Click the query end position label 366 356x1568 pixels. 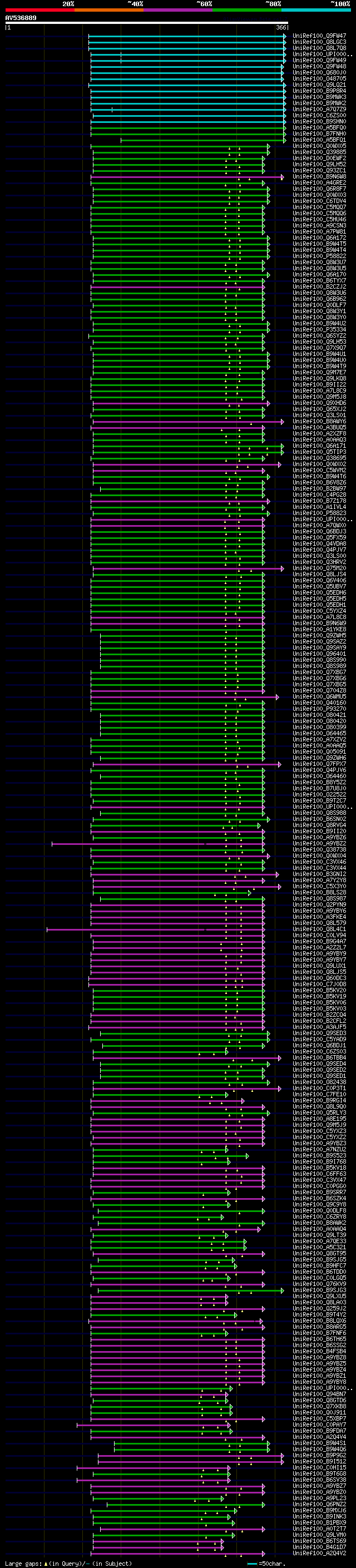point(281,28)
